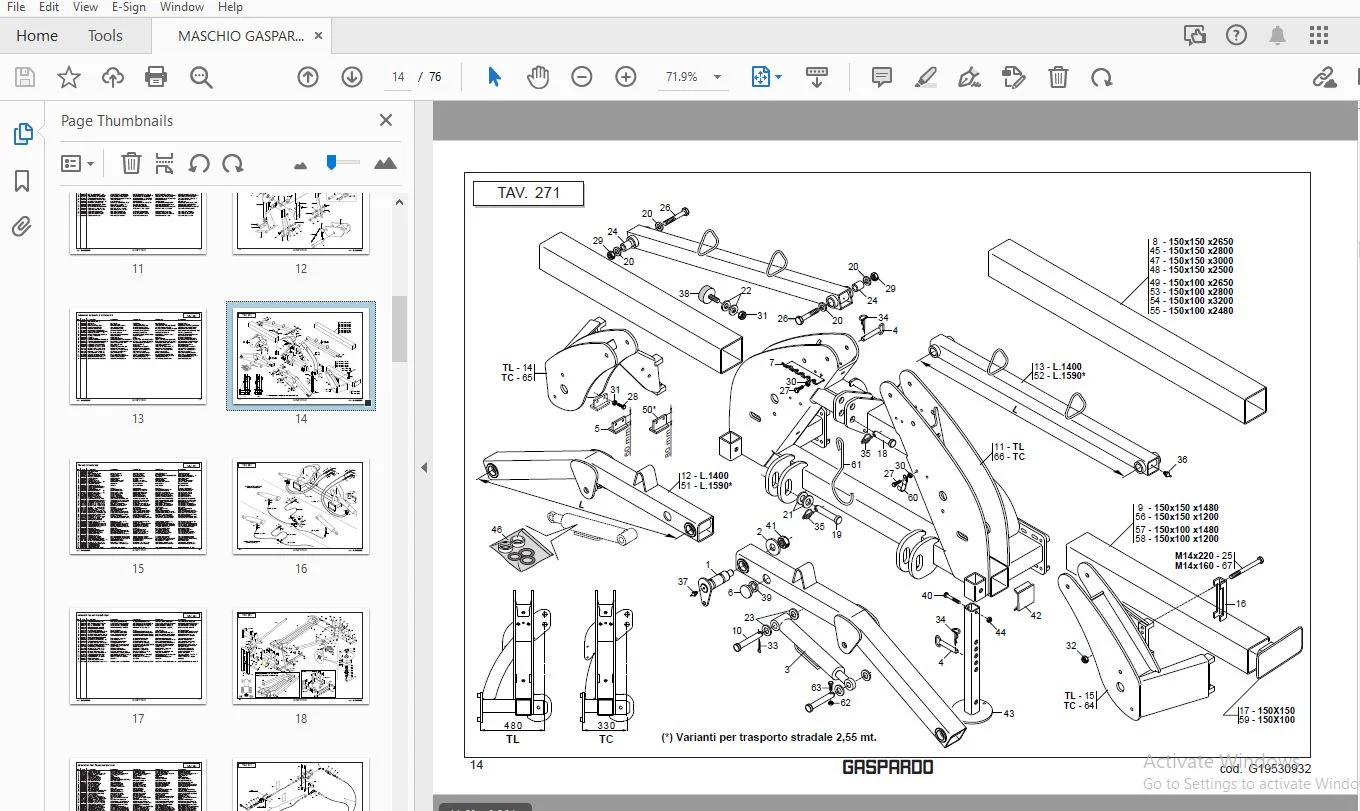The height and width of the screenshot is (811, 1360).
Task: Activate the selection arrow tool
Action: click(494, 77)
